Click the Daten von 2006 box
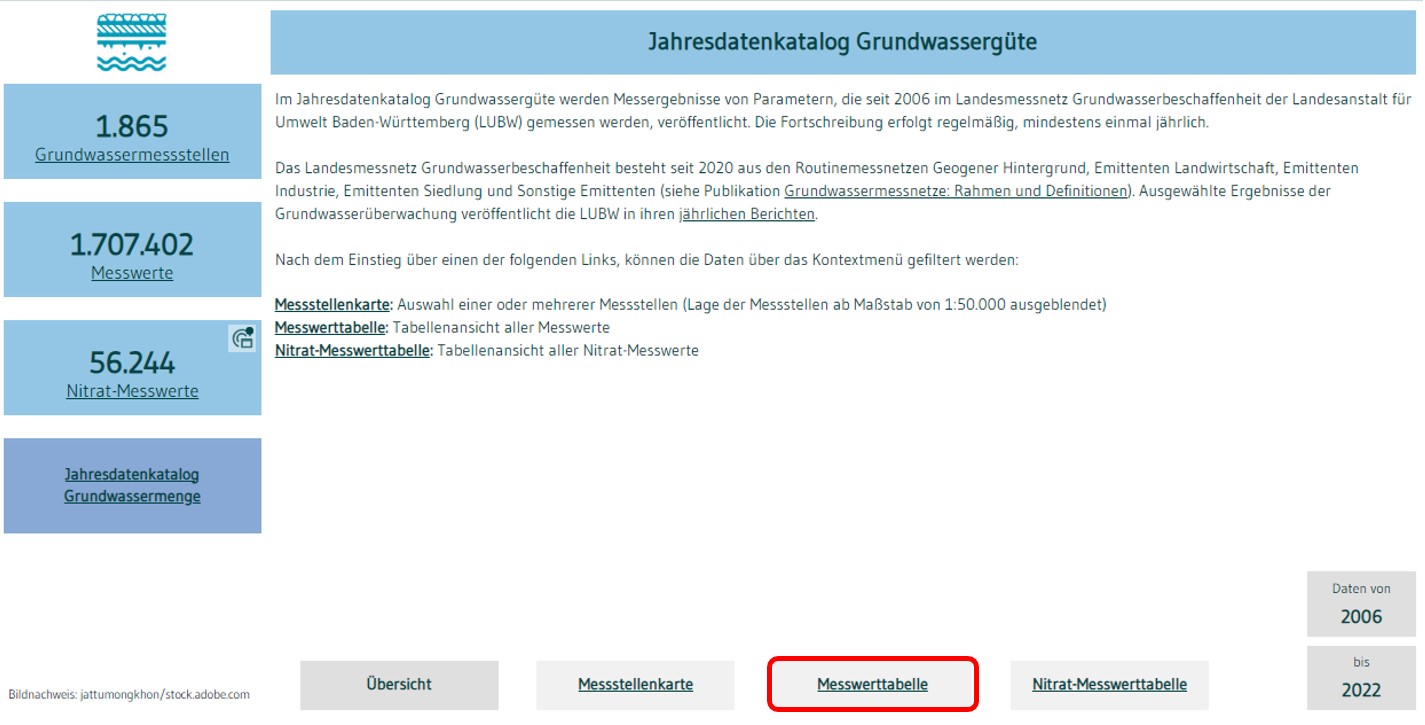The height and width of the screenshot is (725, 1425). point(1361,604)
